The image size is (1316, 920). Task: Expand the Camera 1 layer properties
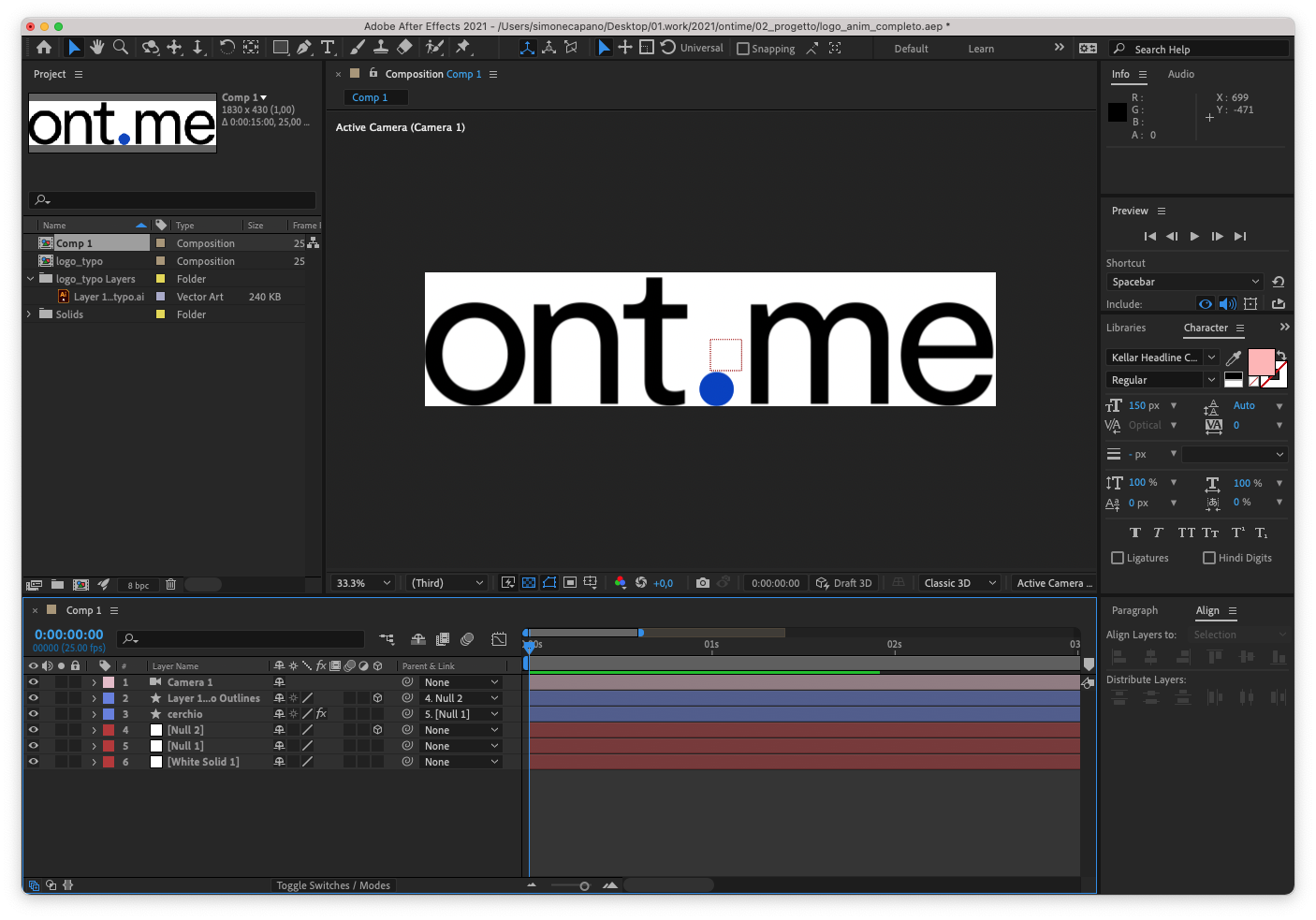click(94, 682)
